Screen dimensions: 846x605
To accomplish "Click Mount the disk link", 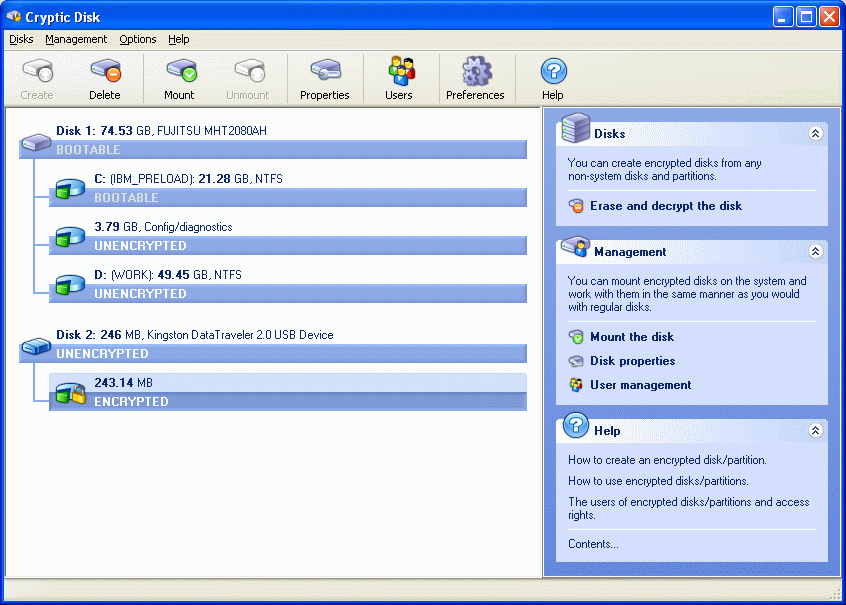I will point(631,337).
